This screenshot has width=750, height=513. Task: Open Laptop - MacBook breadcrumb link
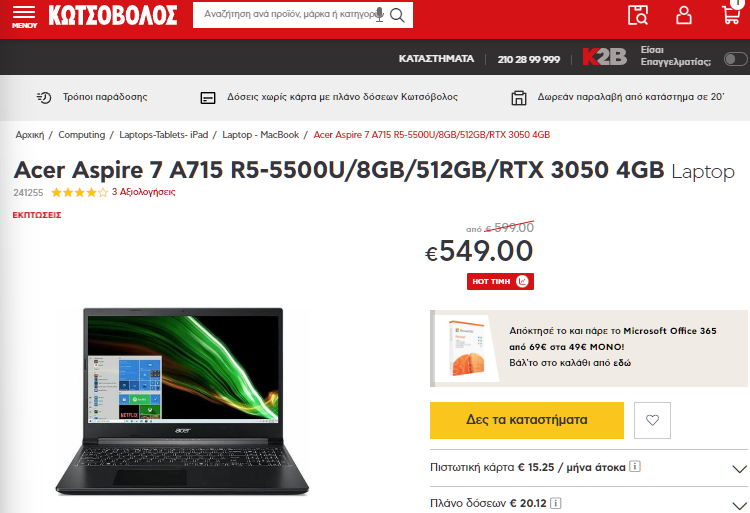tap(261, 135)
